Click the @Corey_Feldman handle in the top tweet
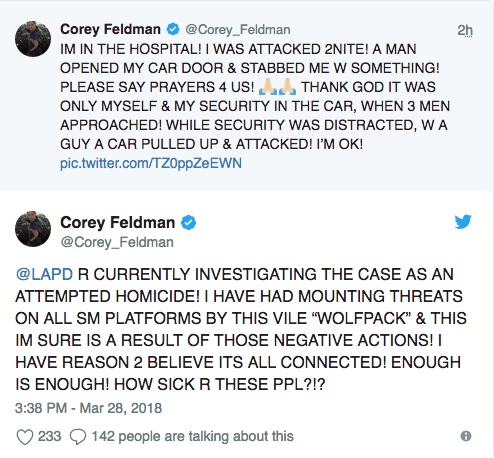The height and width of the screenshot is (458, 494). (x=238, y=30)
